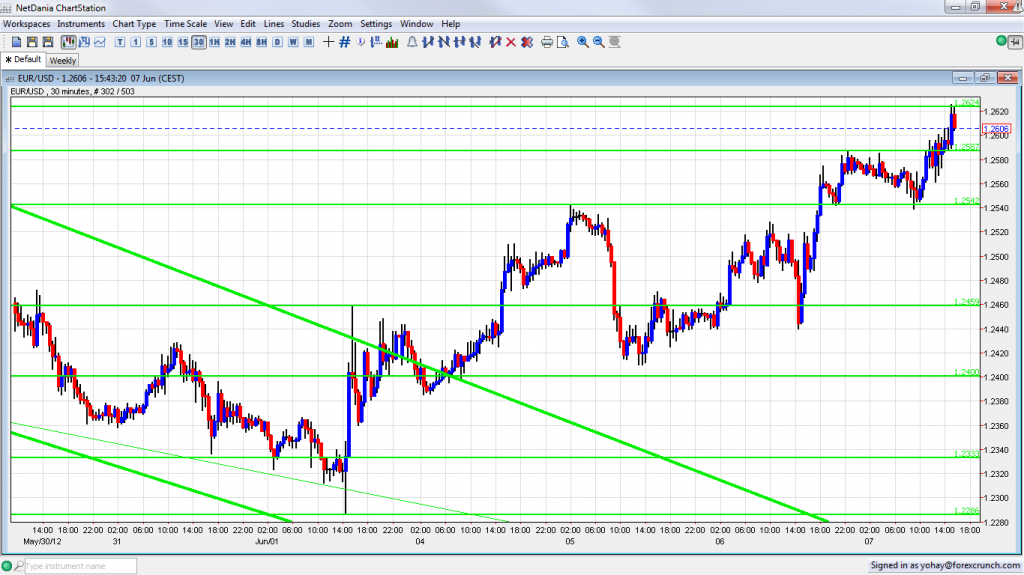This screenshot has height=575, width=1024.
Task: Switch to the Default workspace tab
Action: (x=24, y=59)
